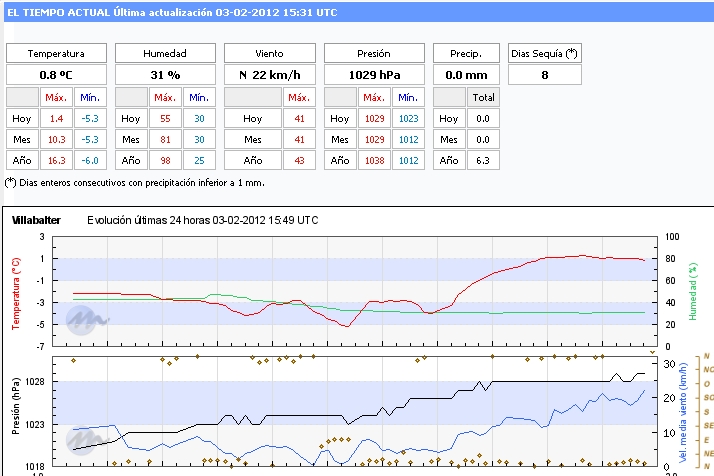Click the Días Sequía (*) header
714x476 pixels.
[x=544, y=53]
